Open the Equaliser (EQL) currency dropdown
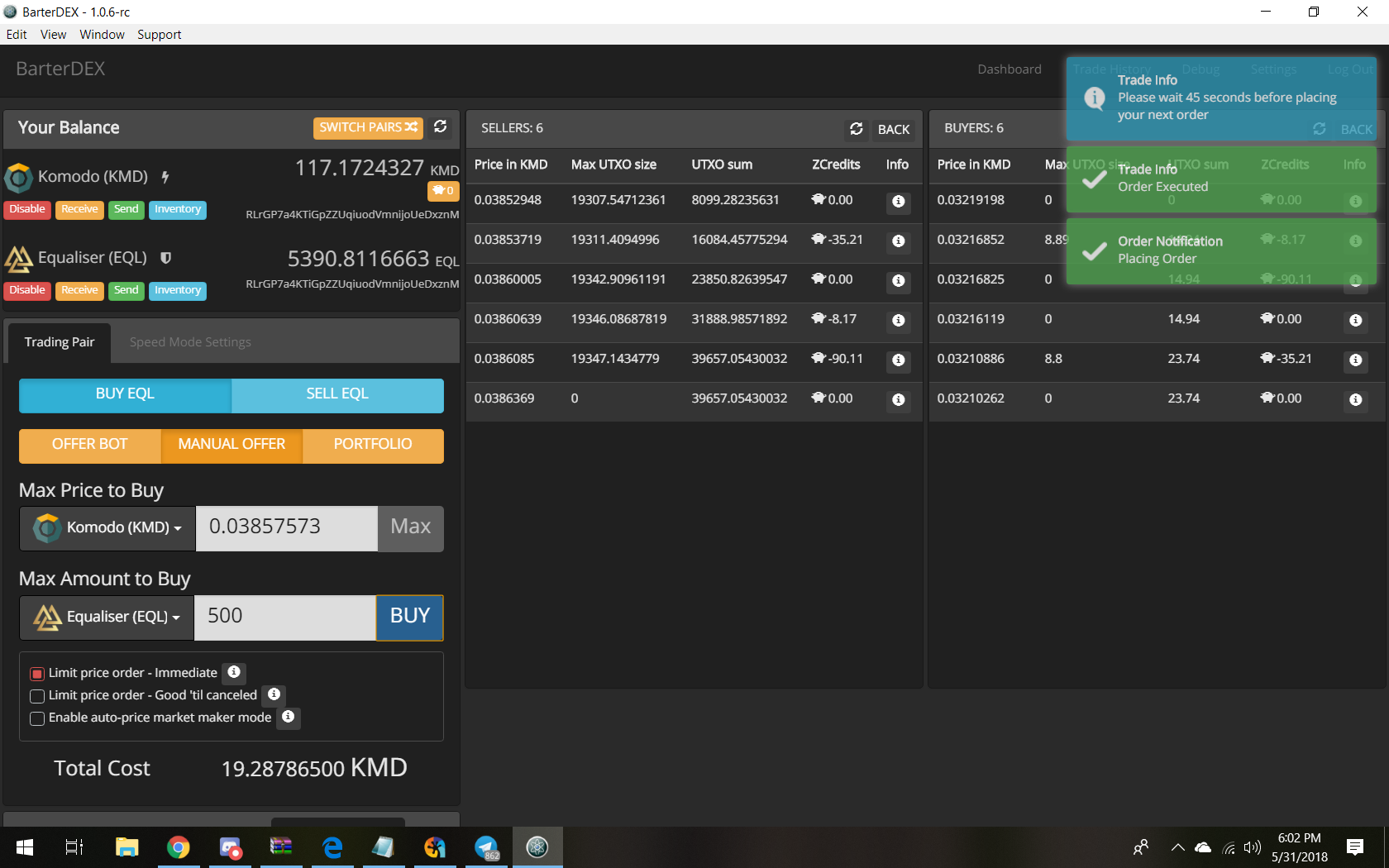This screenshot has height=868, width=1389. 107,618
